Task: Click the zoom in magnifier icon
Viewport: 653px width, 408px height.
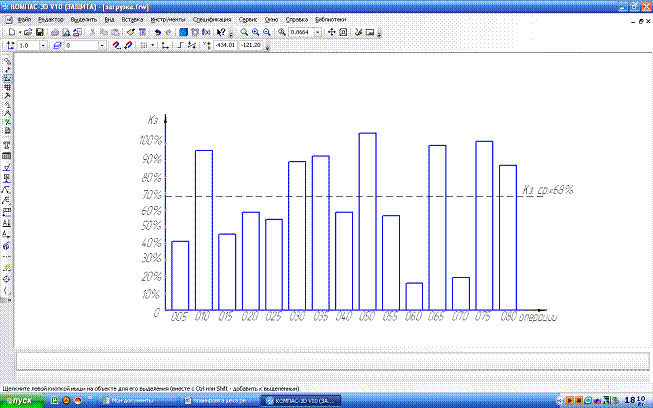Action: (x=243, y=32)
